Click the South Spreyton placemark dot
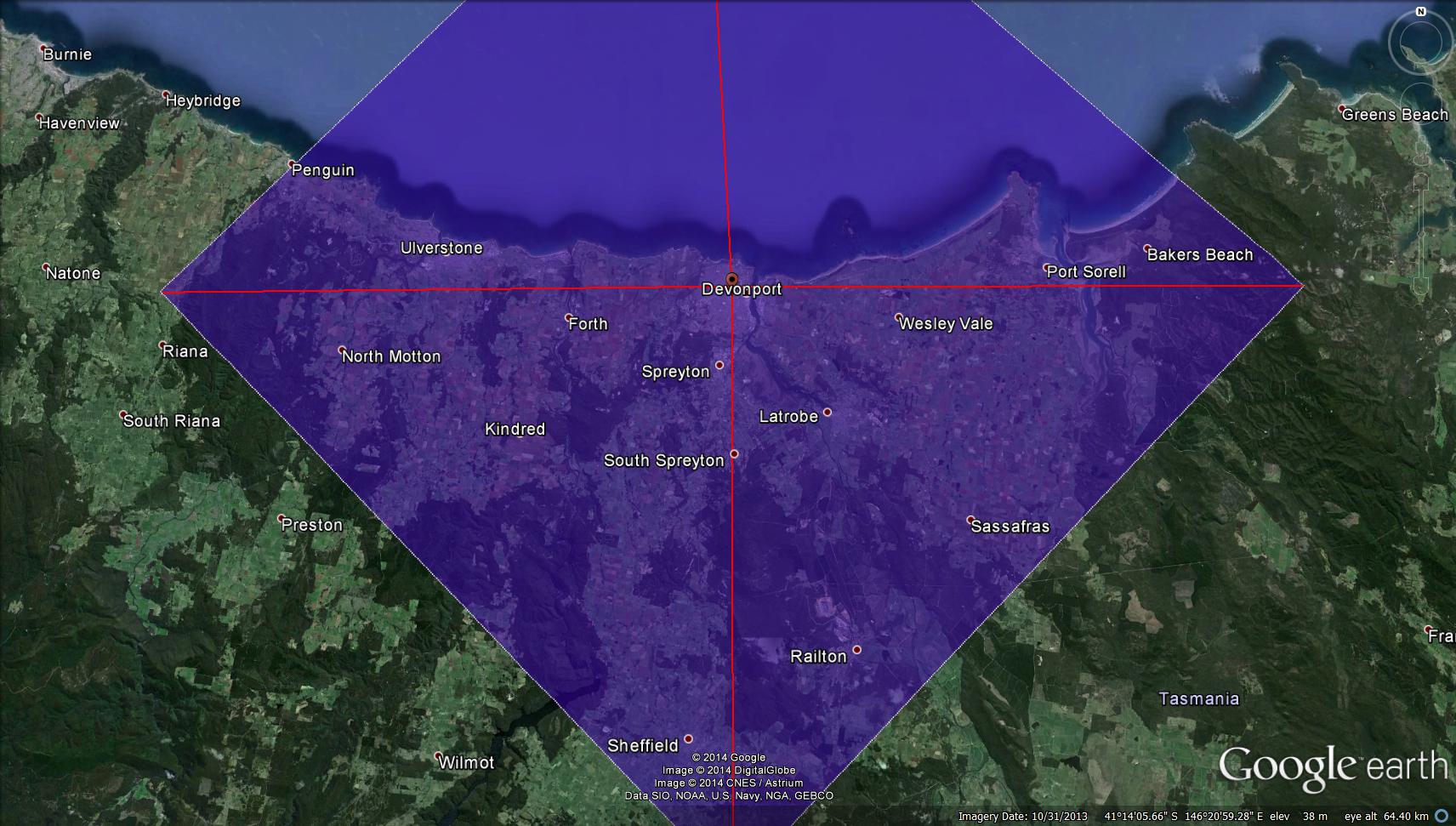This screenshot has width=1456, height=826. [x=734, y=454]
